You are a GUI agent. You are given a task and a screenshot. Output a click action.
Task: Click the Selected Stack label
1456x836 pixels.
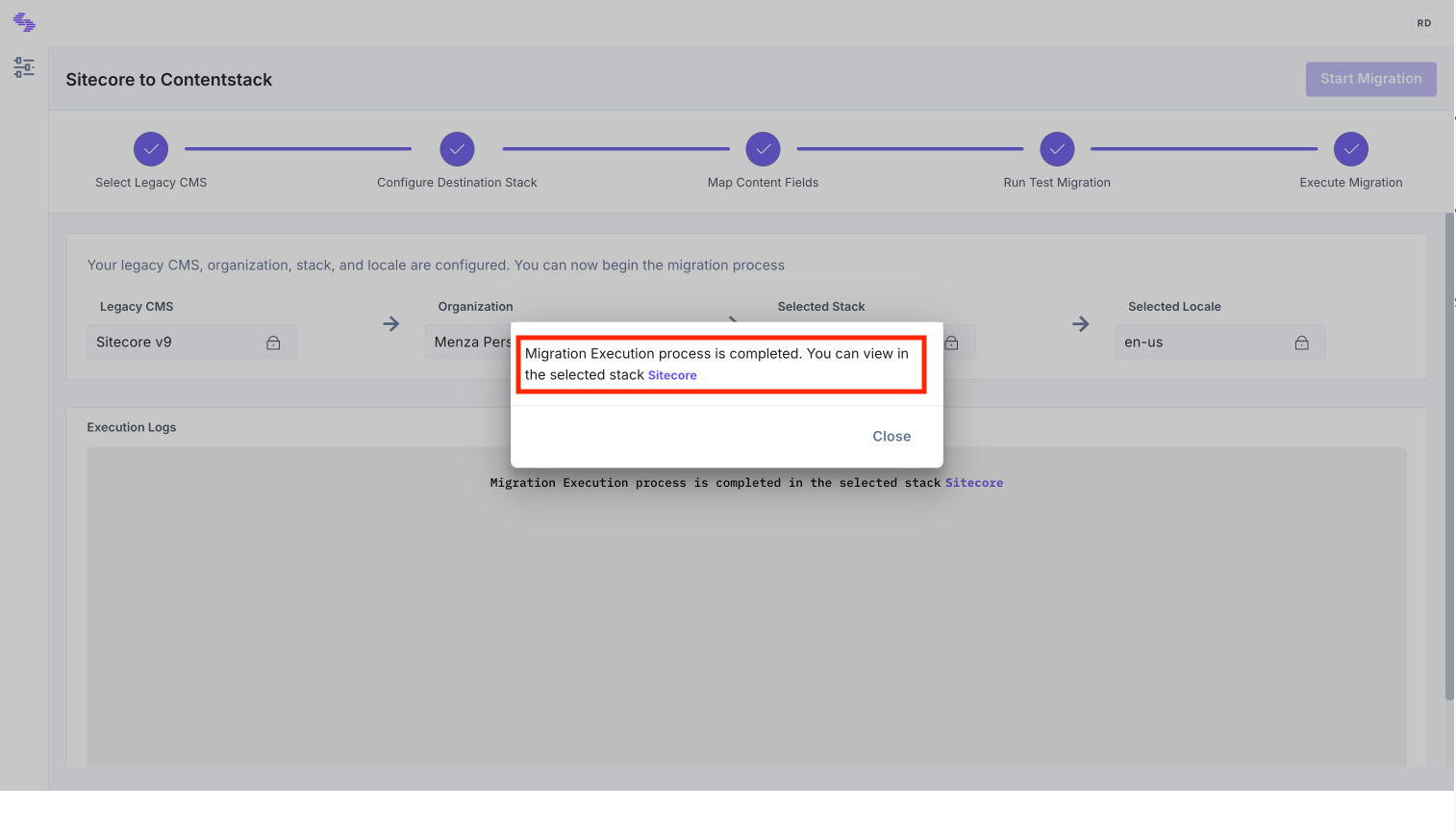point(821,307)
